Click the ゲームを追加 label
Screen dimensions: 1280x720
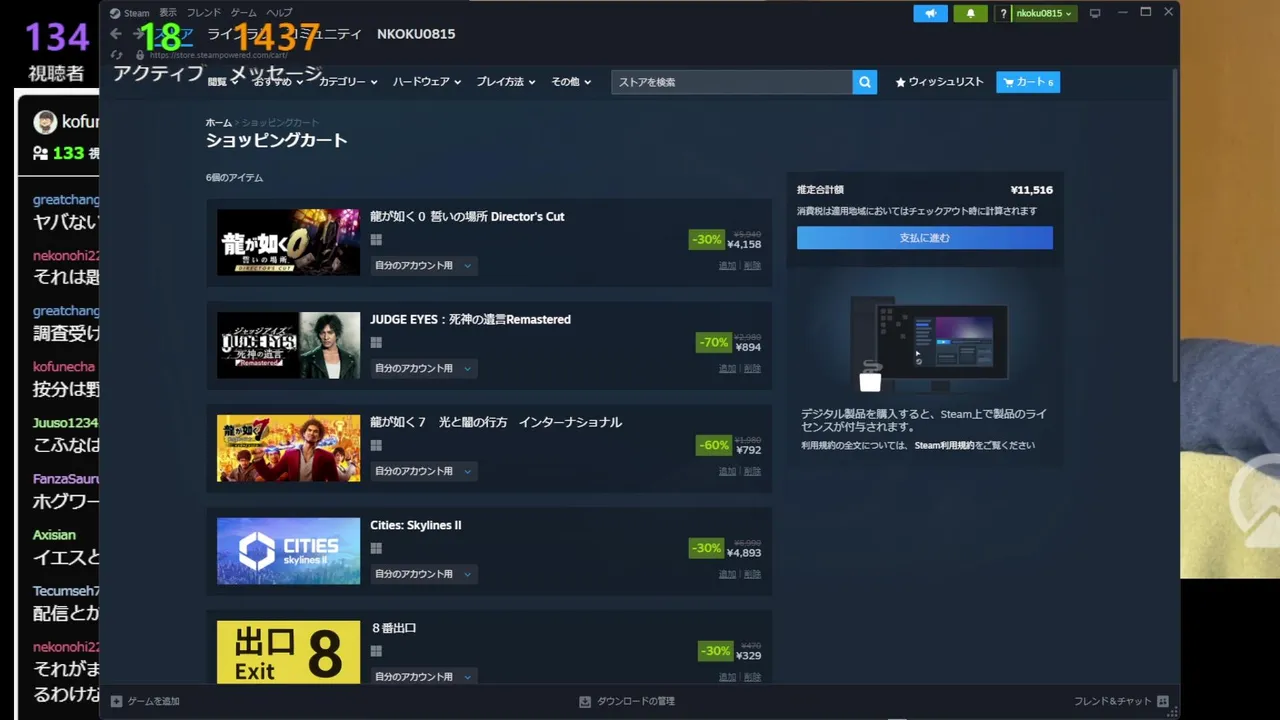(x=153, y=701)
